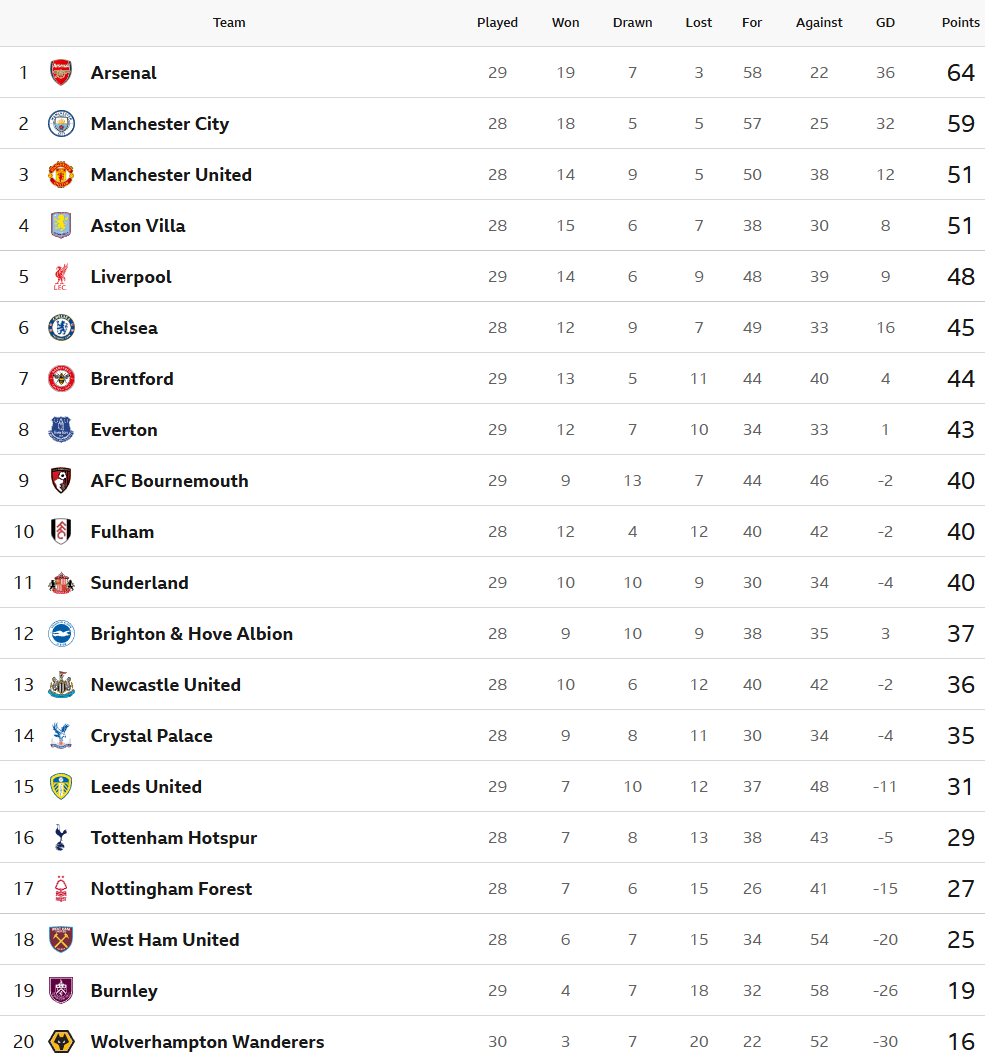Click the Wolverhampton Wanderers wolf logo
This screenshot has height=1061, width=985.
[61, 1042]
